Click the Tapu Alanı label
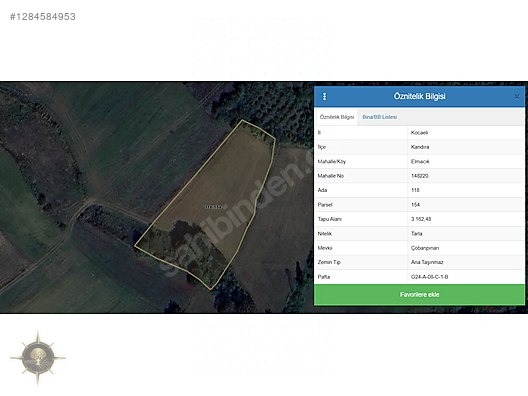This screenshot has height=396, width=528. coord(329,219)
